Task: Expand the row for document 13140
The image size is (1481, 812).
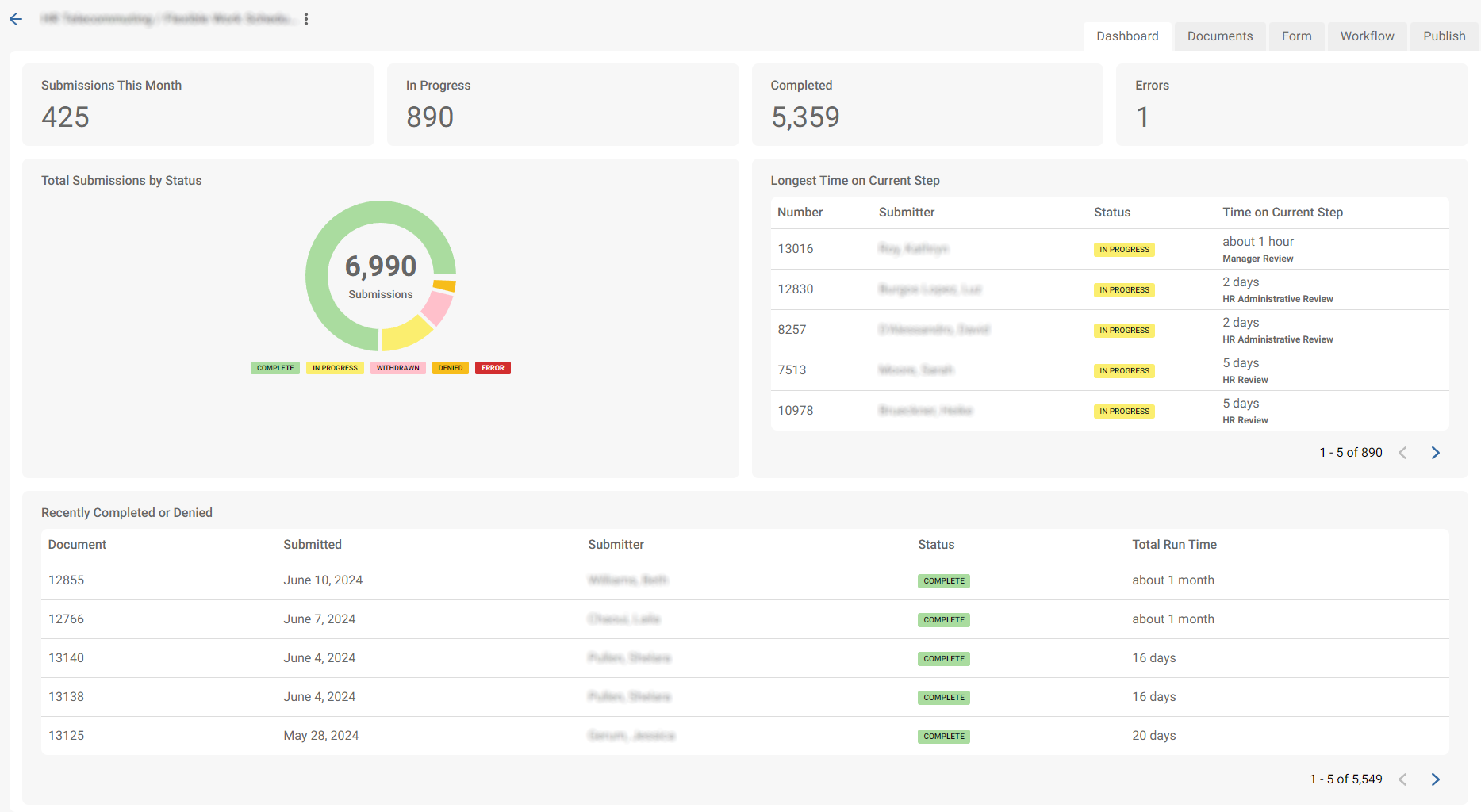Action: [x=66, y=657]
